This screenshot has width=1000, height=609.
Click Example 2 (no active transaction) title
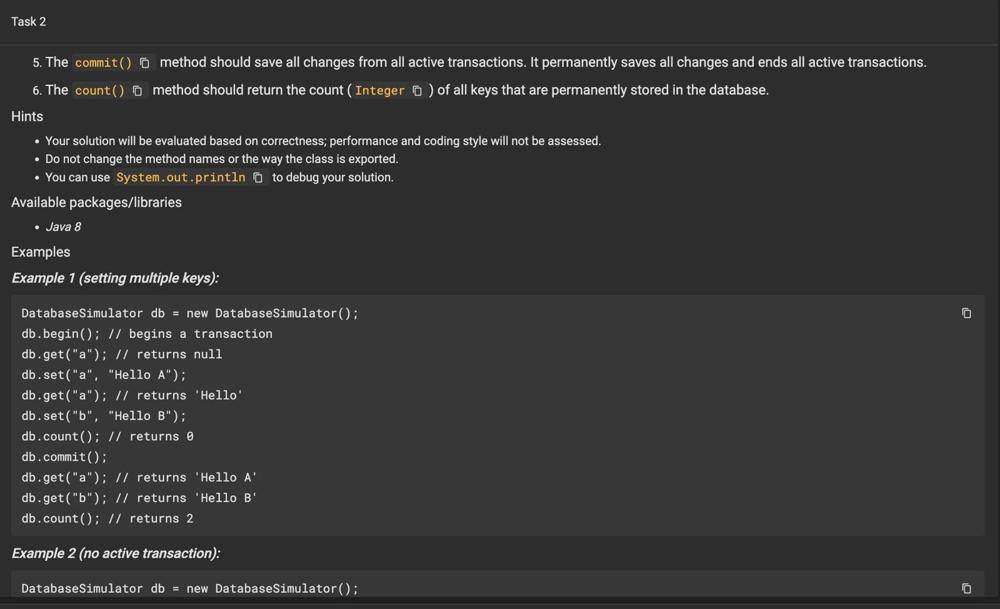[115, 553]
